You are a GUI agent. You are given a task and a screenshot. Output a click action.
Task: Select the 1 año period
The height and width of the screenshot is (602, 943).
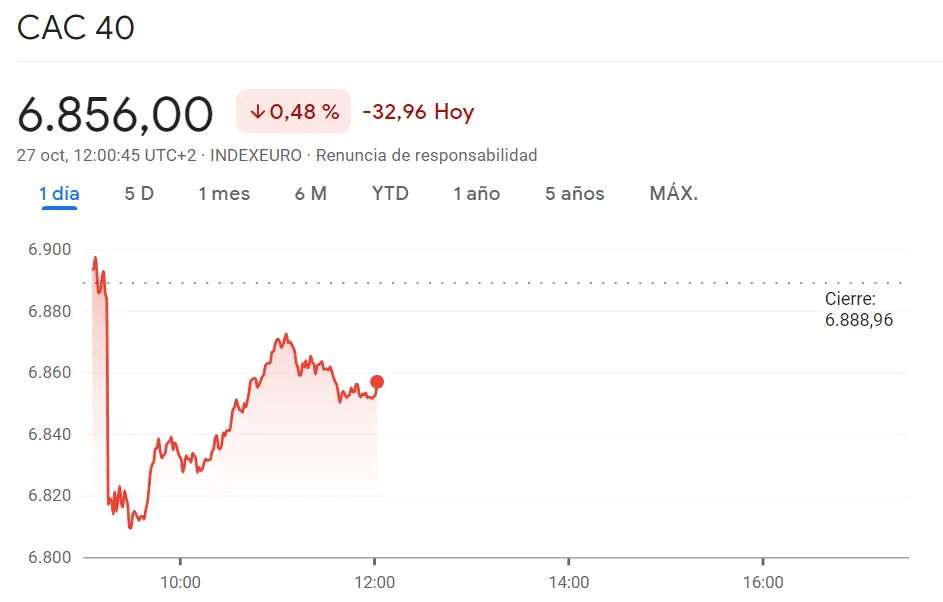click(x=477, y=193)
